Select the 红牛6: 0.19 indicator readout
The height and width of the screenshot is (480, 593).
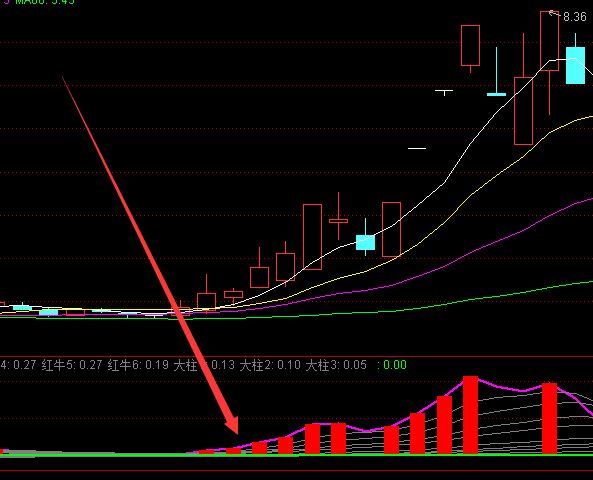(x=138, y=365)
